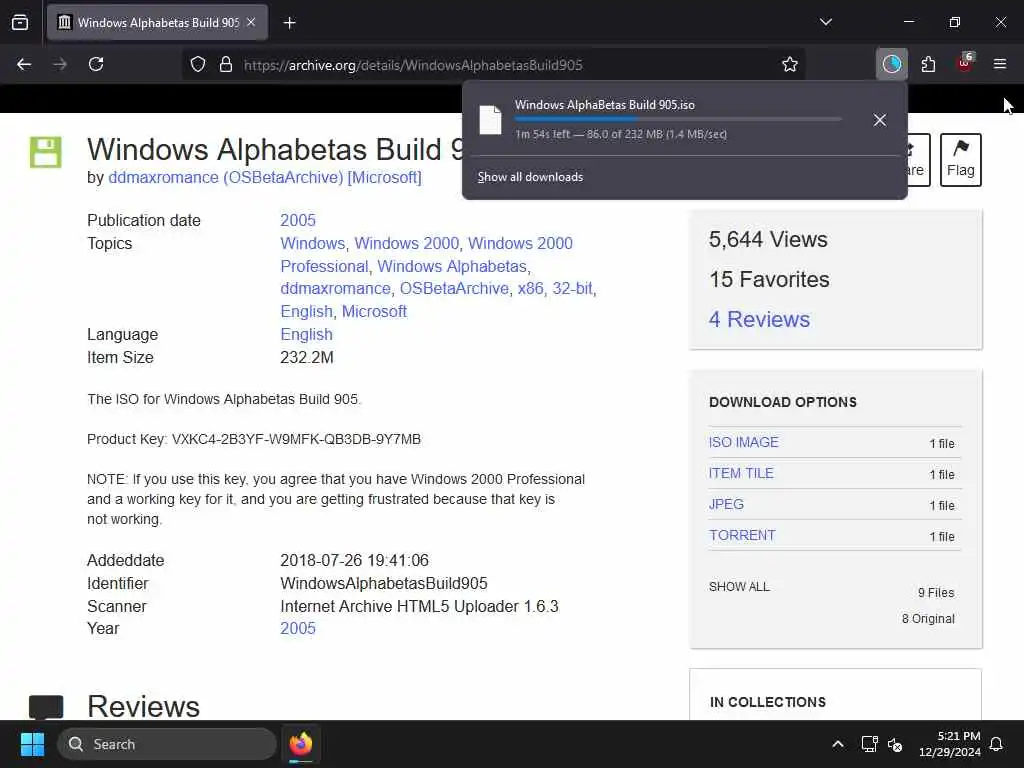This screenshot has width=1024, height=768.
Task: View site security padlock info
Action: click(226, 64)
